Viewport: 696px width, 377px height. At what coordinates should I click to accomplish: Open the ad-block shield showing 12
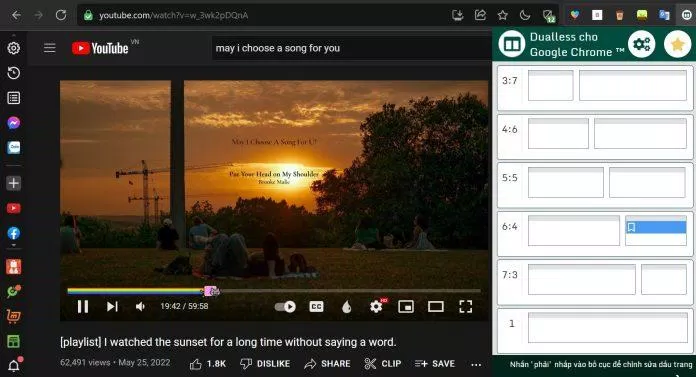point(549,16)
